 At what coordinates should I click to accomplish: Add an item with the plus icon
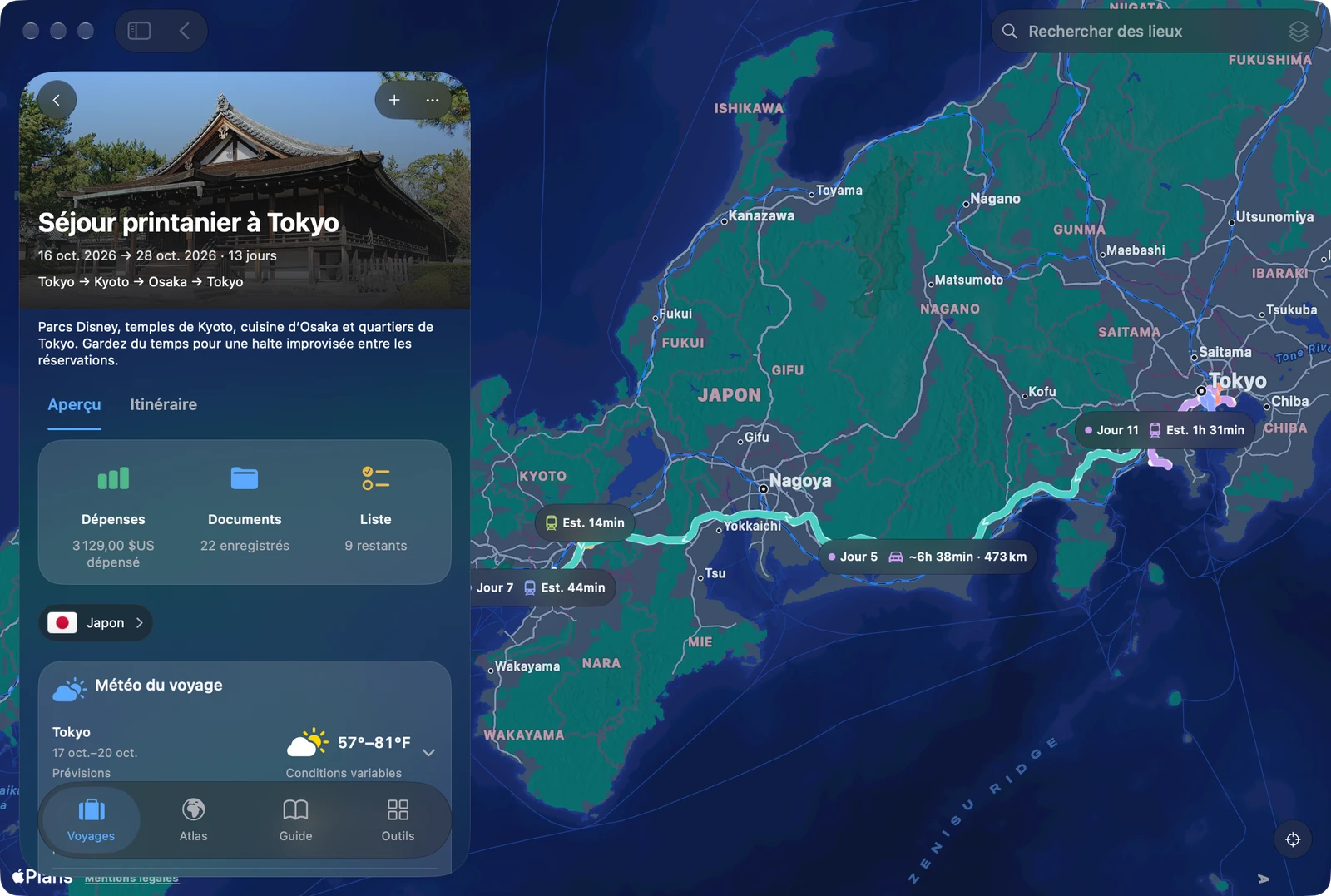[394, 100]
